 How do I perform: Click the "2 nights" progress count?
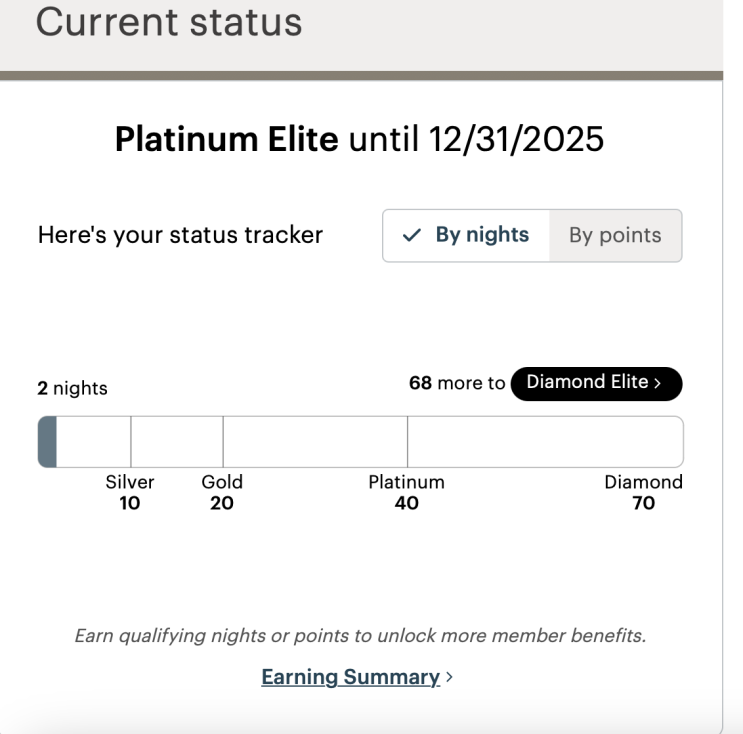tap(72, 388)
